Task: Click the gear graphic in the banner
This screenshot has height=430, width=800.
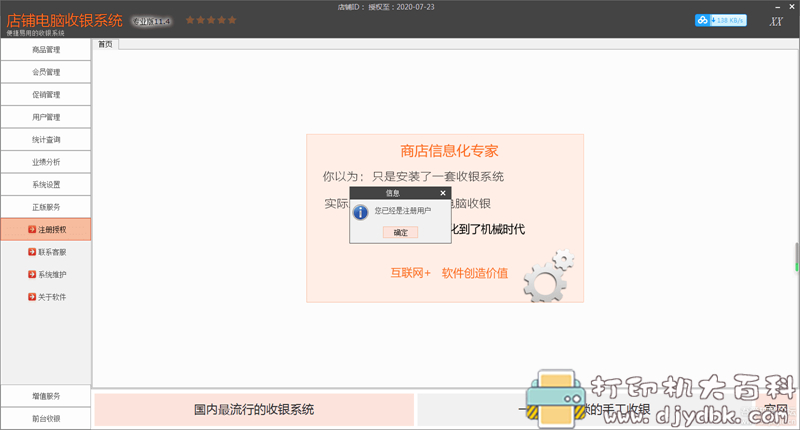Action: point(548,275)
